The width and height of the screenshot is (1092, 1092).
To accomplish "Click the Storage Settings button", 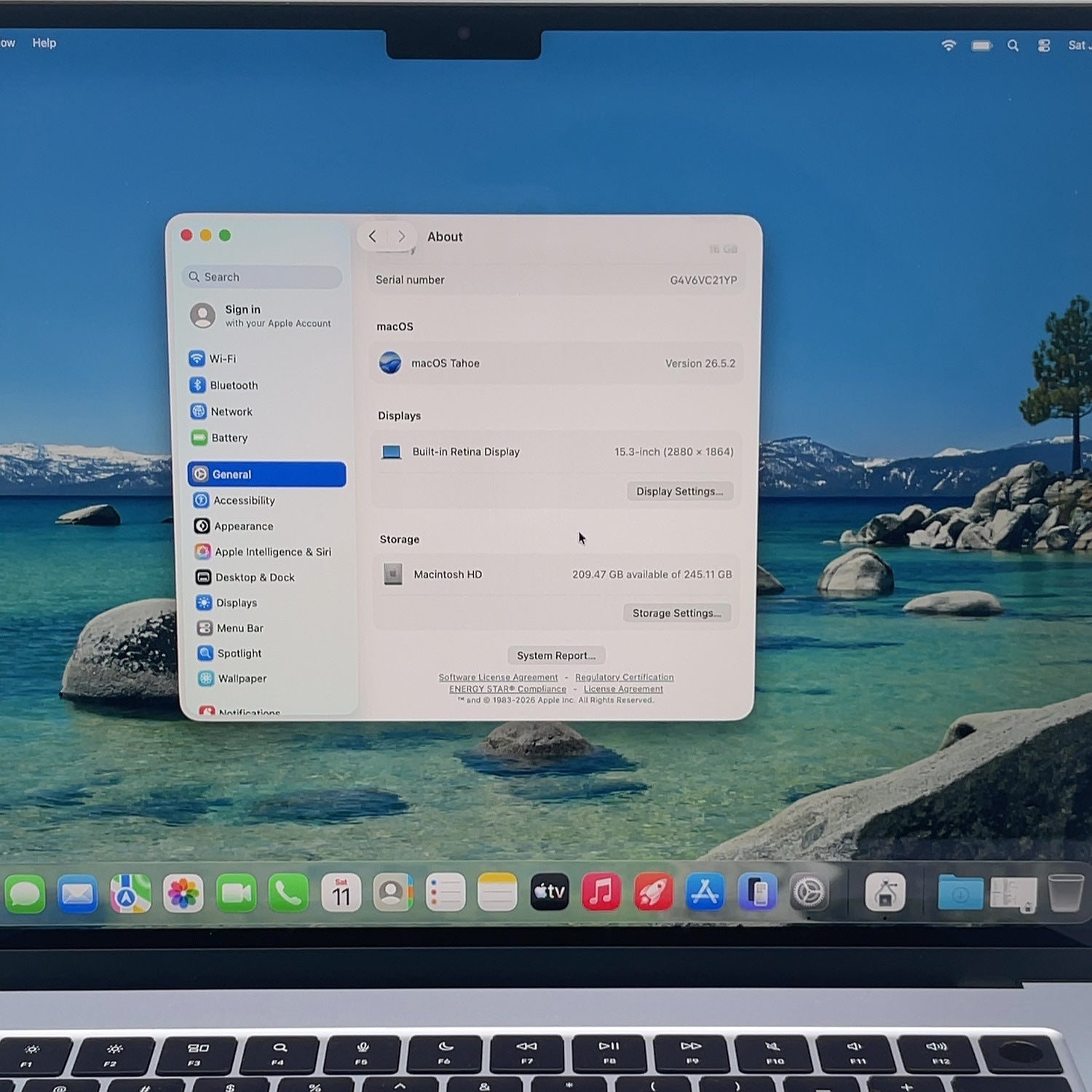I will tap(677, 613).
